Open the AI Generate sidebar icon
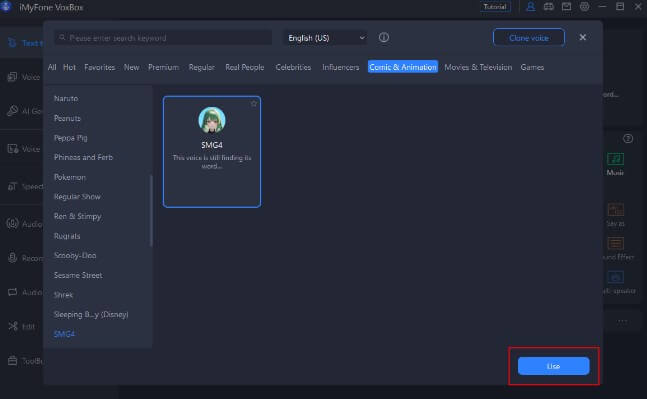Viewport: 647px width, 399px height. click(12, 111)
